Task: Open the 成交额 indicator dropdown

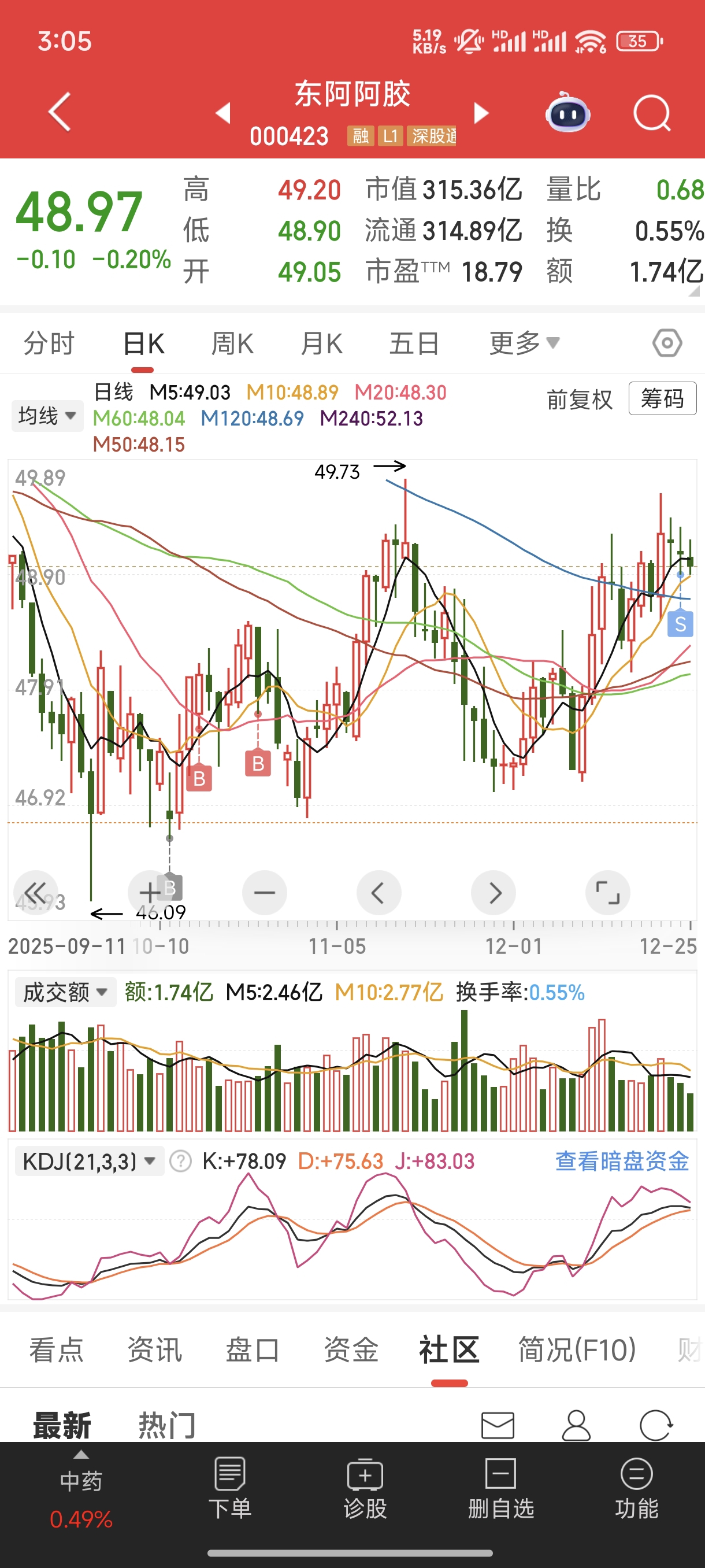Action: (65, 993)
